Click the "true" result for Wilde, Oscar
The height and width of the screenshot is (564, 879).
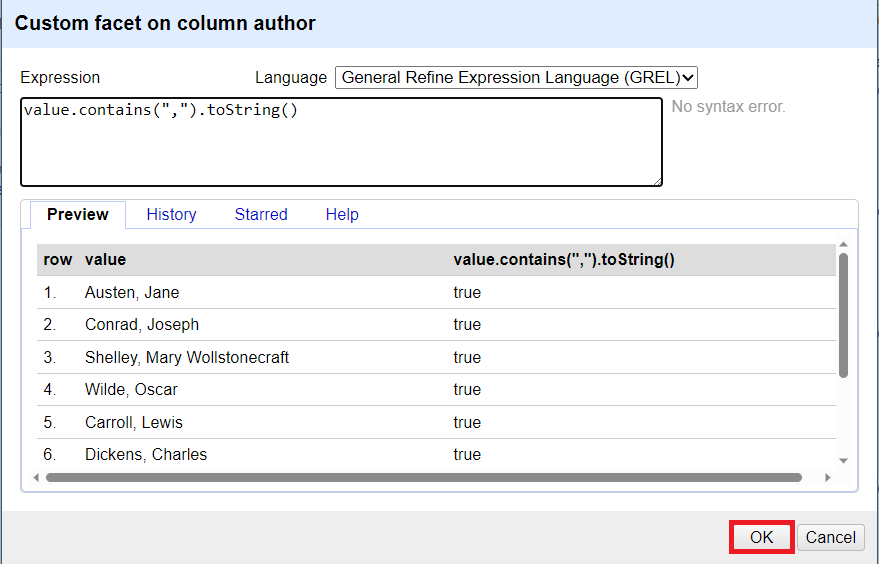(467, 390)
